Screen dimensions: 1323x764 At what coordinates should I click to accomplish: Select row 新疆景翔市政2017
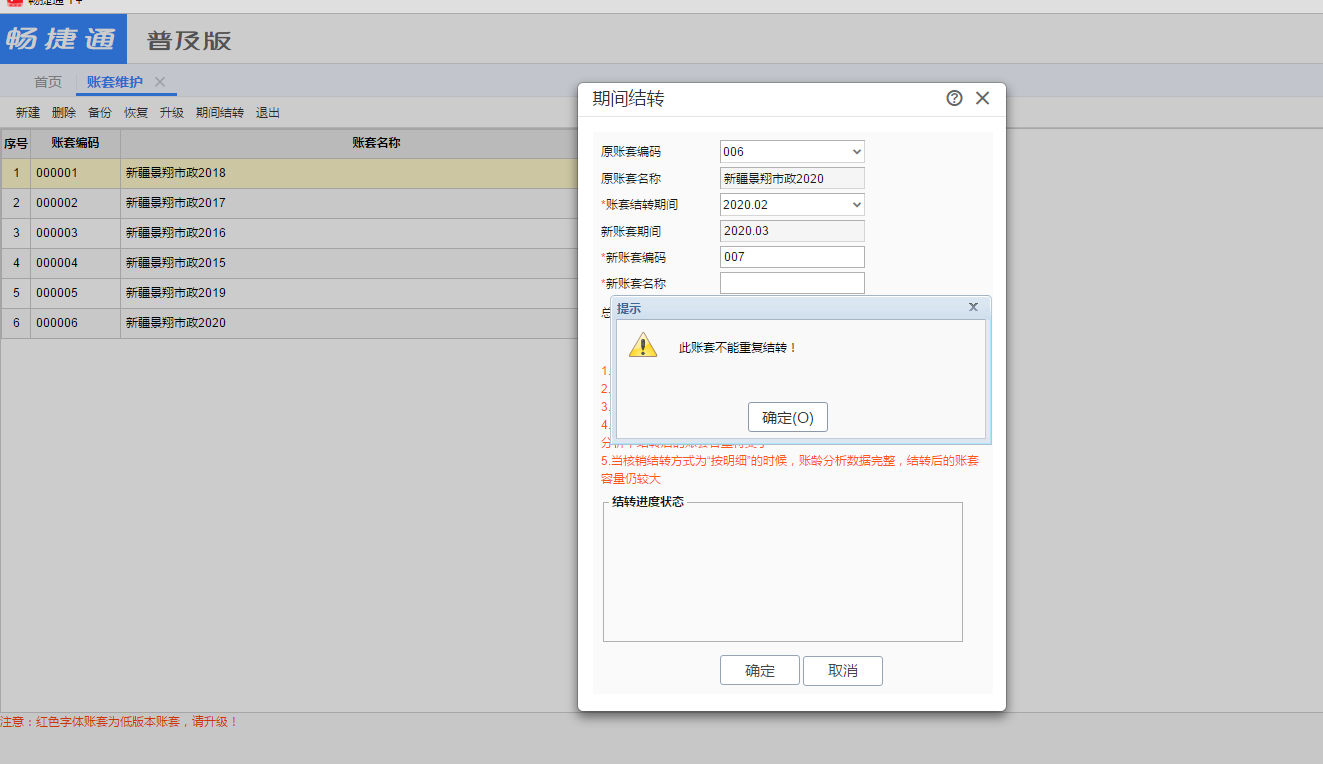(290, 203)
